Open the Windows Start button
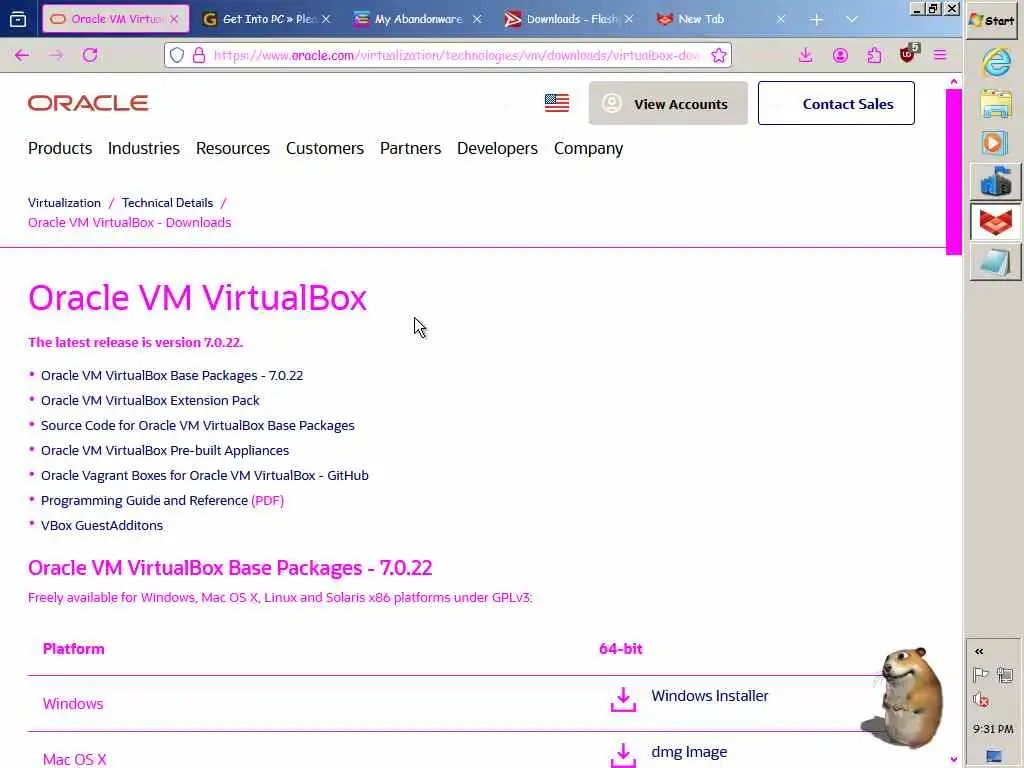Image resolution: width=1024 pixels, height=768 pixels. [991, 20]
